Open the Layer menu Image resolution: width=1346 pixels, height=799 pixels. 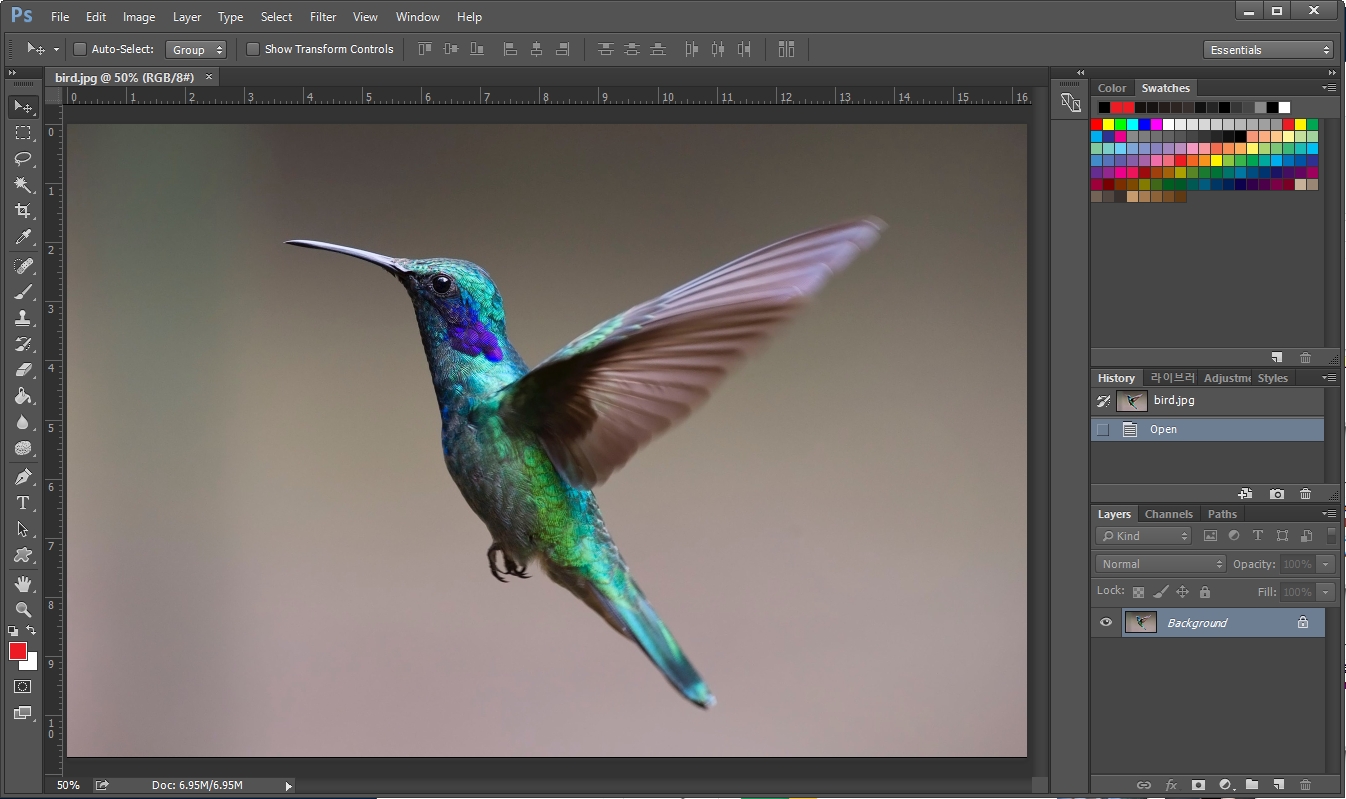click(187, 17)
